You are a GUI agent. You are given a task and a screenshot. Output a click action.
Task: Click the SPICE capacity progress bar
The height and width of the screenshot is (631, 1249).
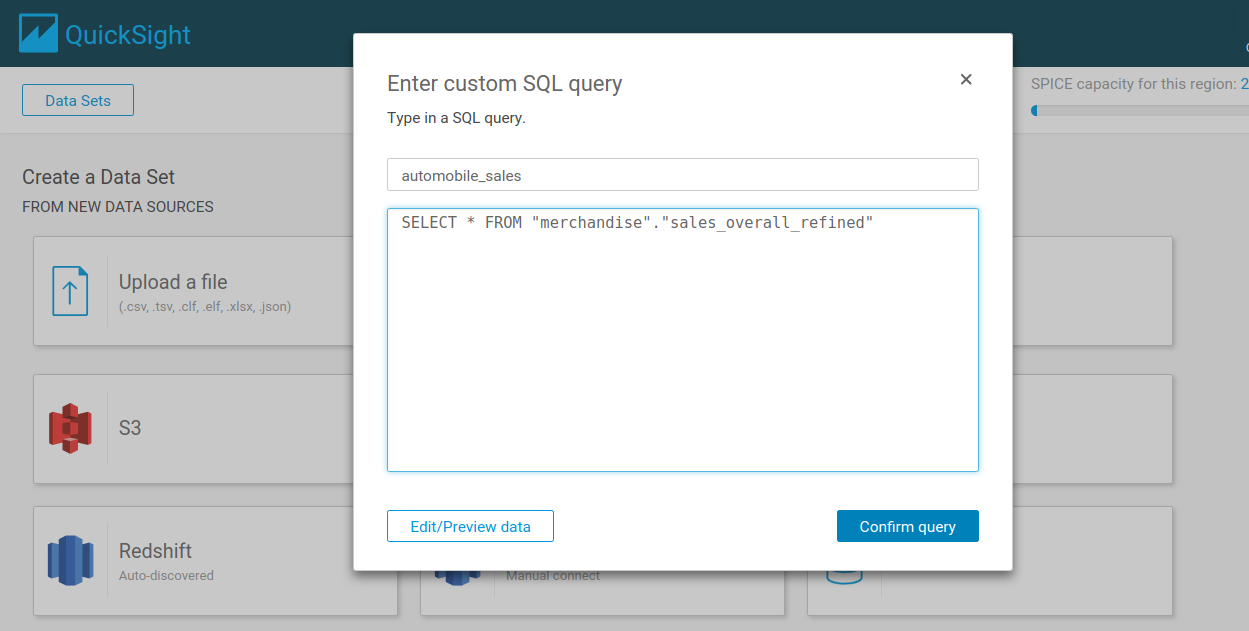1140,111
